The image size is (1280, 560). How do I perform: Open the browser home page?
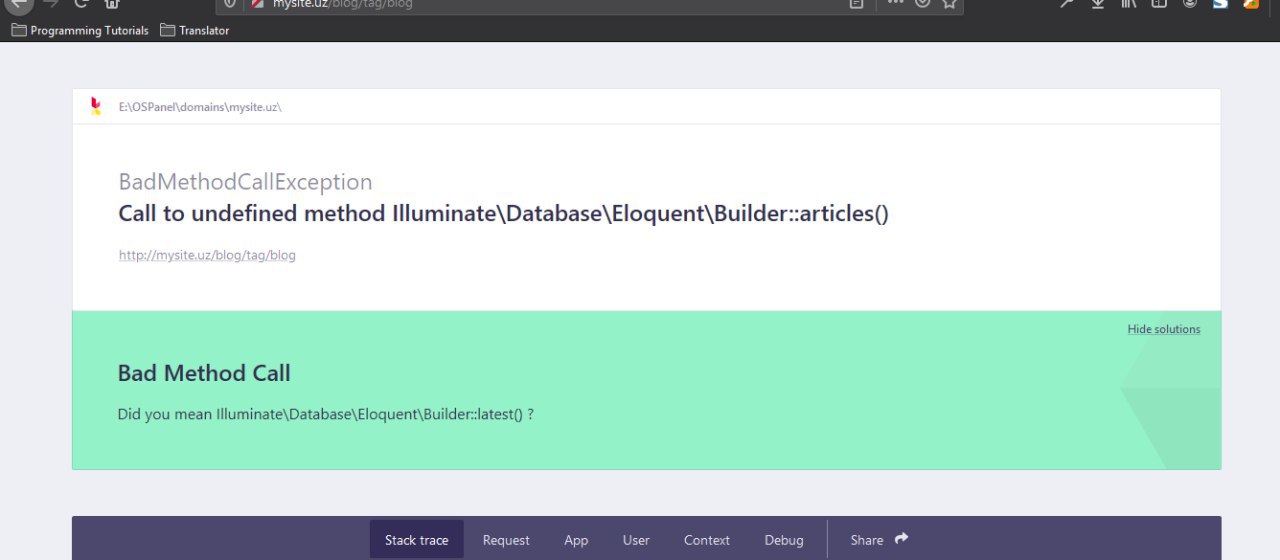[112, 3]
